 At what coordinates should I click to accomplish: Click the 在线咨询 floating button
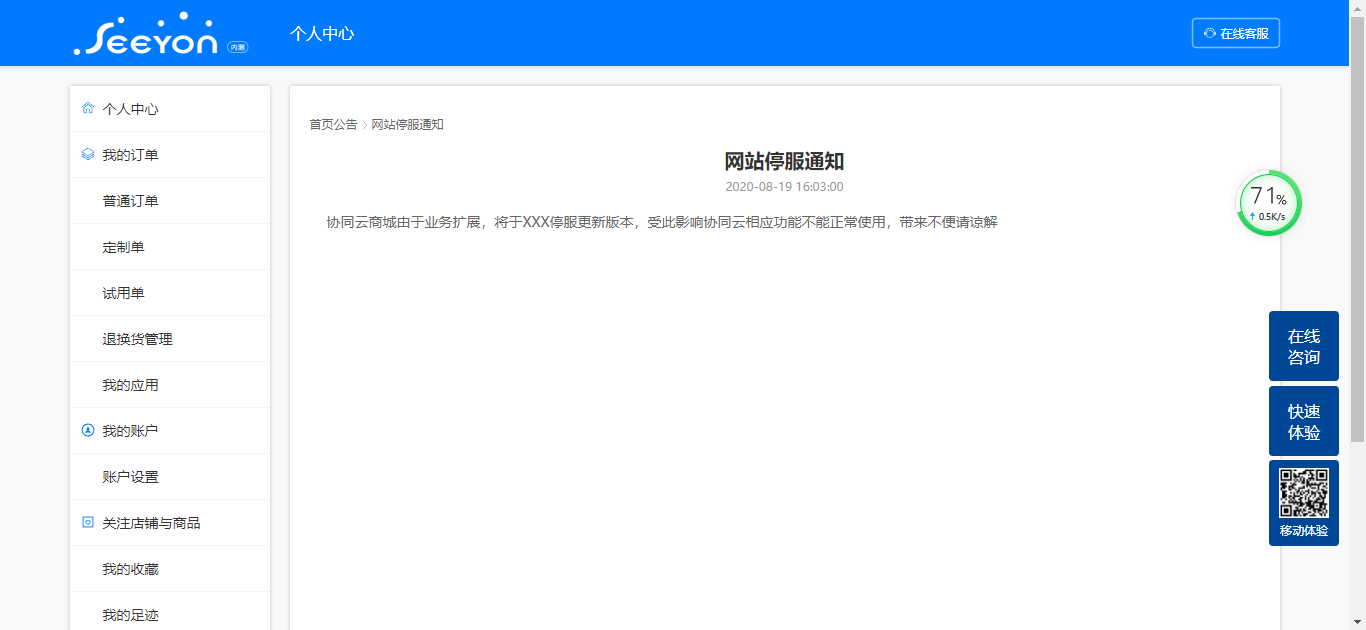point(1304,346)
